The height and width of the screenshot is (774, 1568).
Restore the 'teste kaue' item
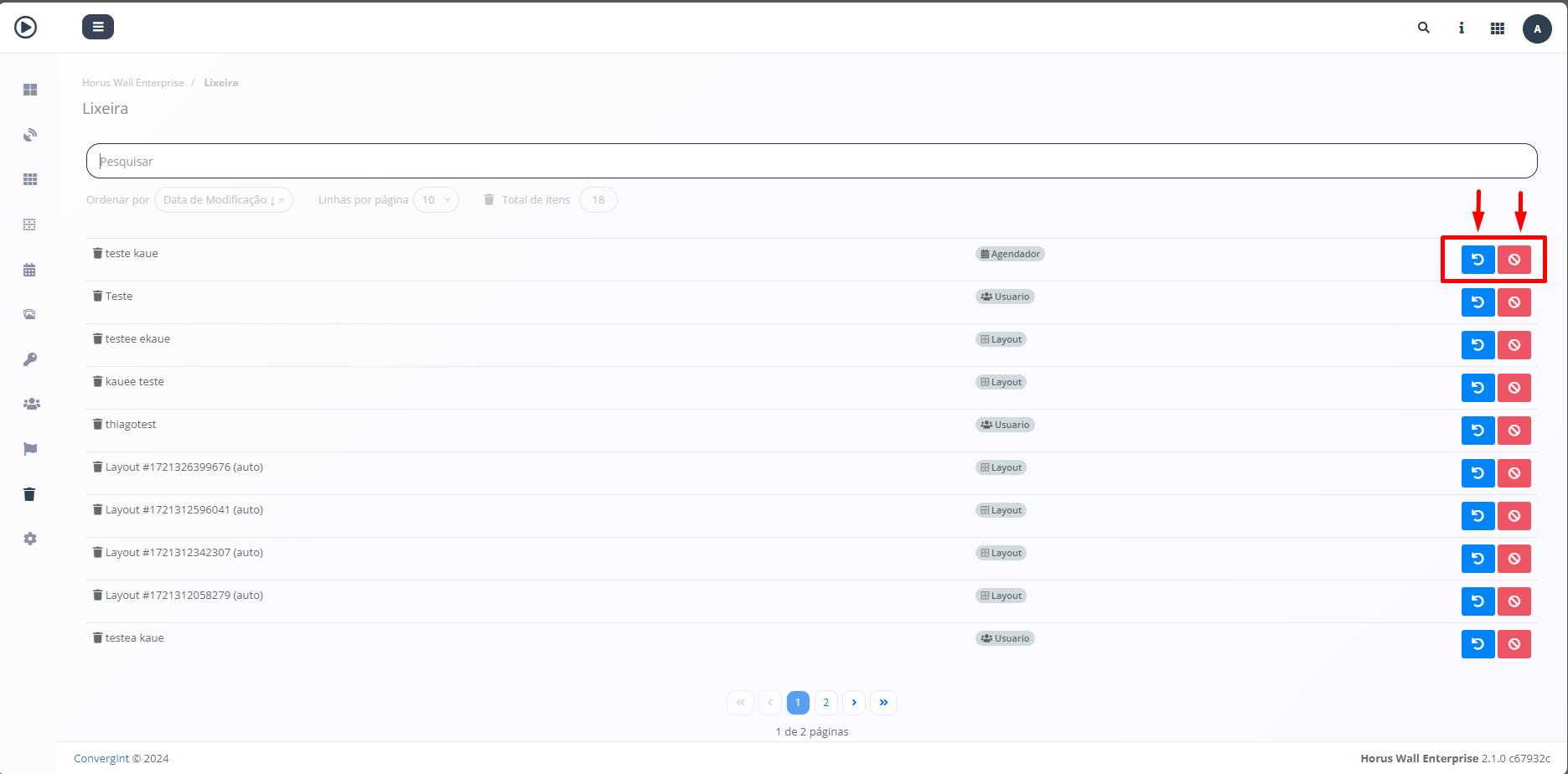(1477, 260)
